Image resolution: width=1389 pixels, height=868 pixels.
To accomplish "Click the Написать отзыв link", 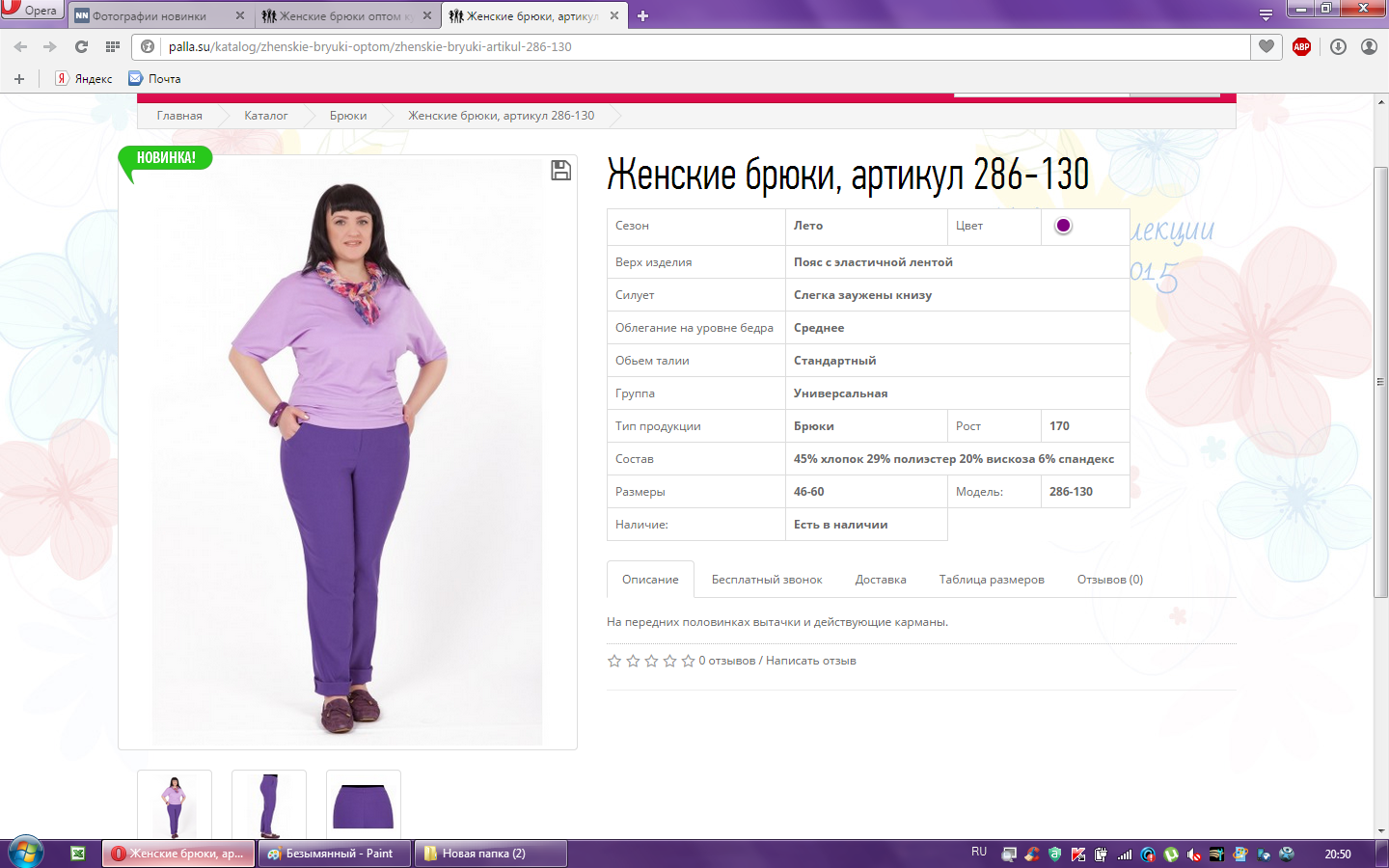I will [811, 661].
